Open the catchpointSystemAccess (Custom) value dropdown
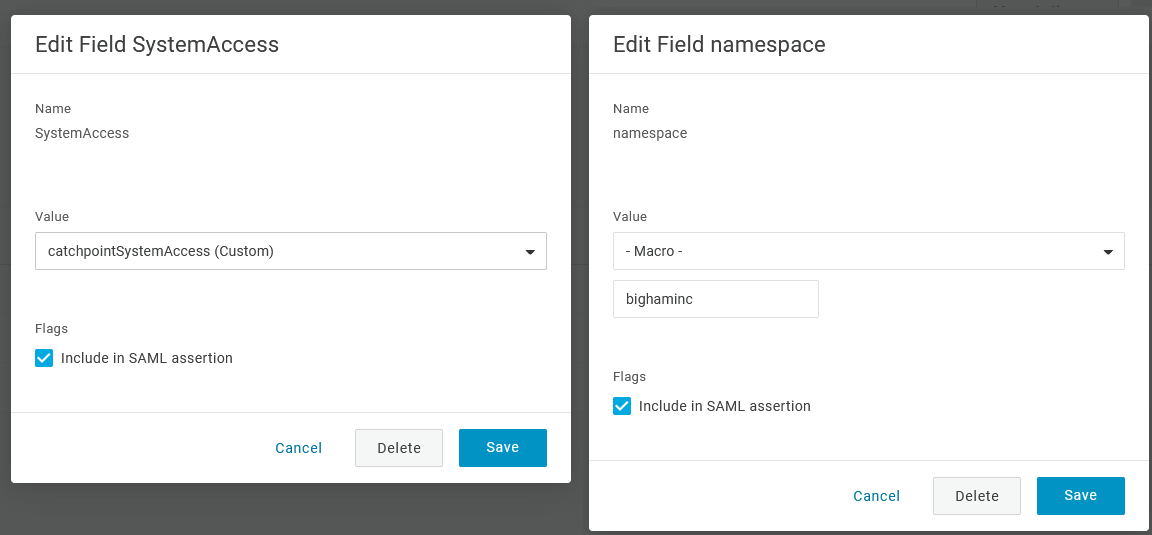Image resolution: width=1152 pixels, height=535 pixels. (x=291, y=251)
